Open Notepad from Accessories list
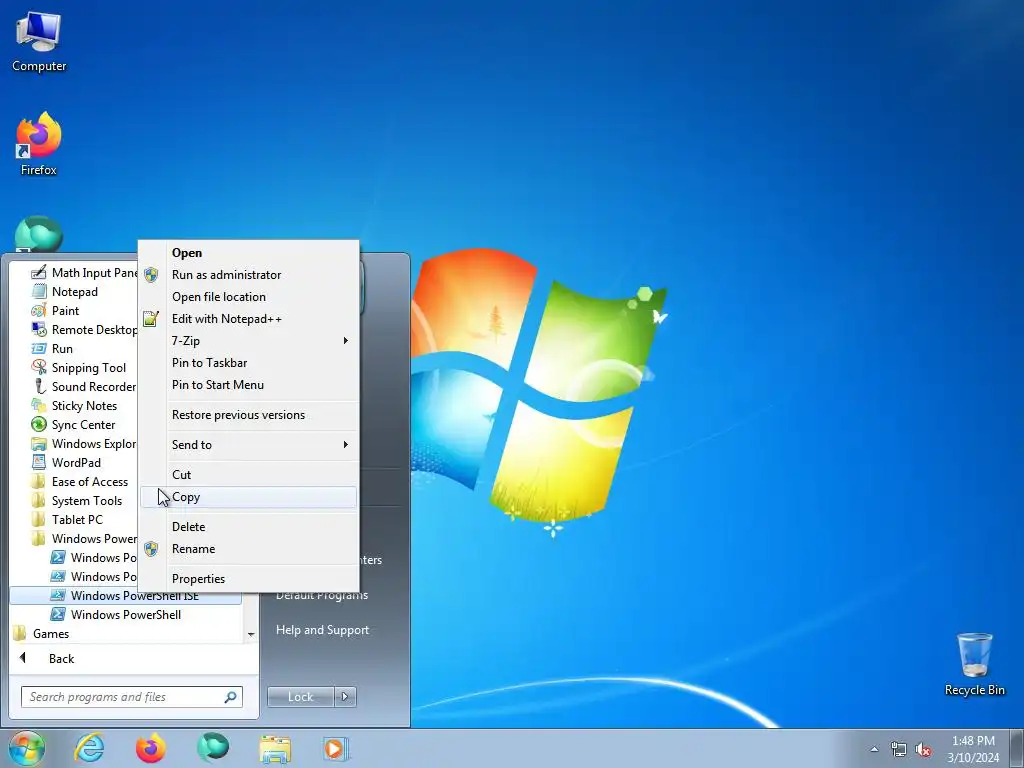The image size is (1024, 768). 73,291
